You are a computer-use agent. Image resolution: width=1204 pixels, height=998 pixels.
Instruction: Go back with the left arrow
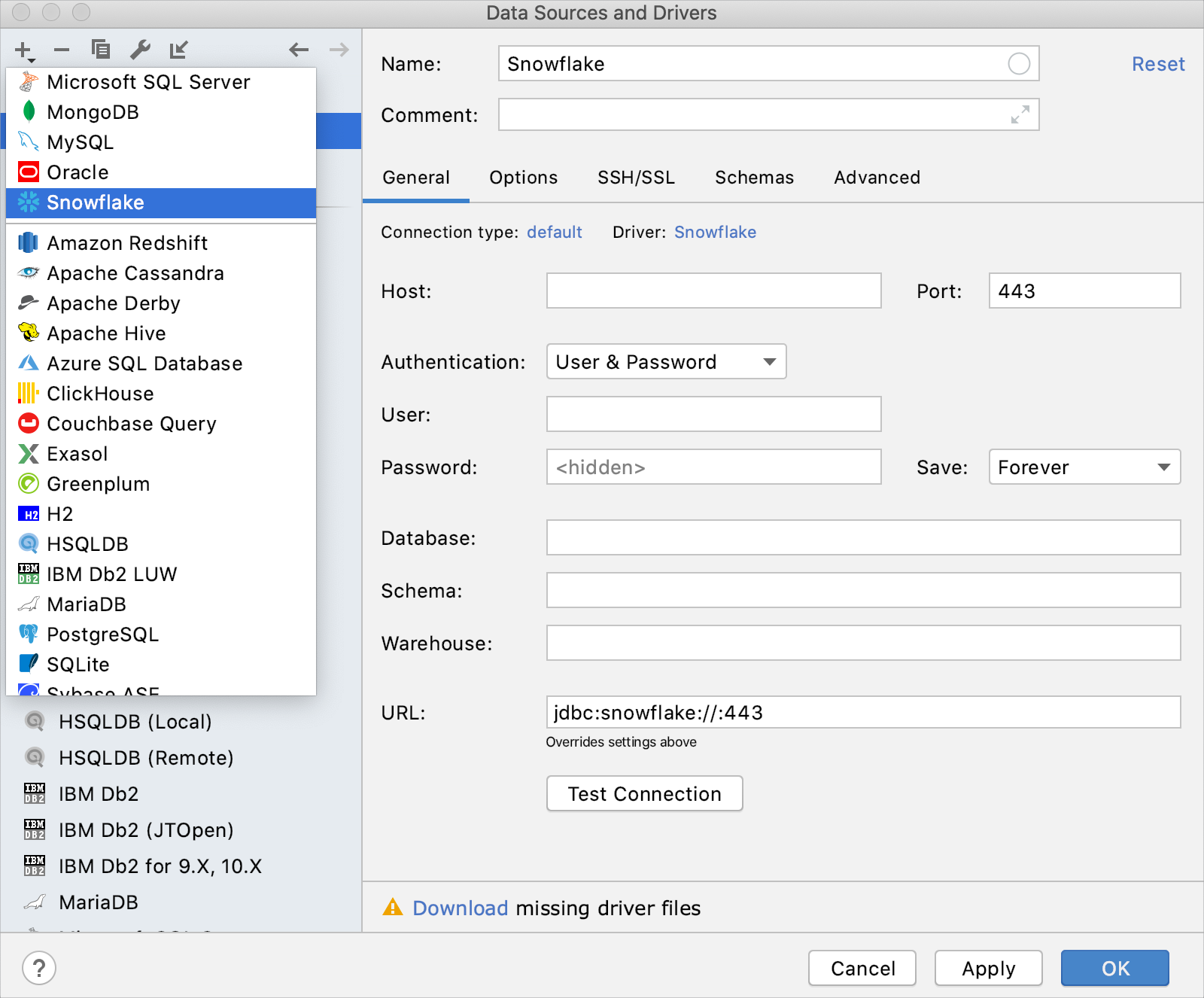tap(299, 50)
